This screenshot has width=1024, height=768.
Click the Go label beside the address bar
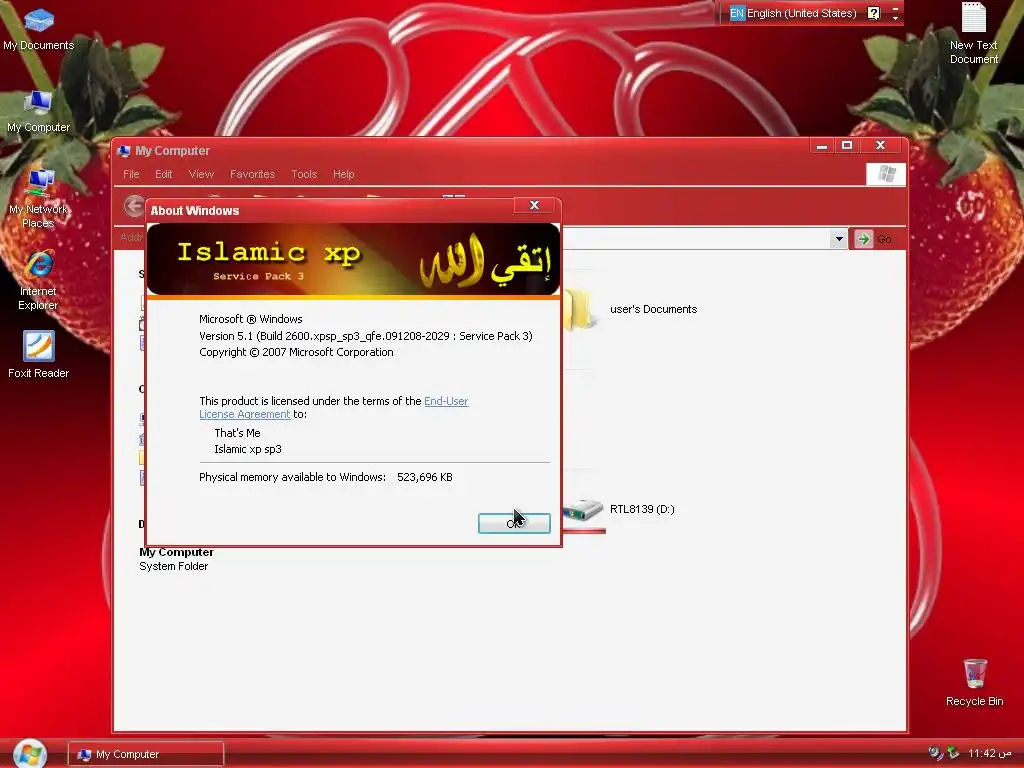884,239
